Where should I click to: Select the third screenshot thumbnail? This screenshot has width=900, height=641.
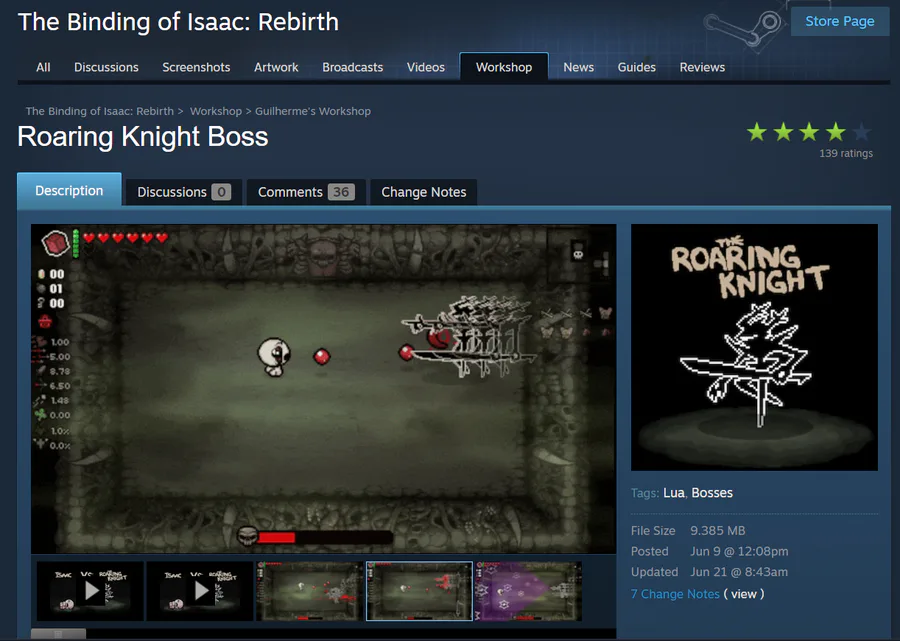coord(309,591)
